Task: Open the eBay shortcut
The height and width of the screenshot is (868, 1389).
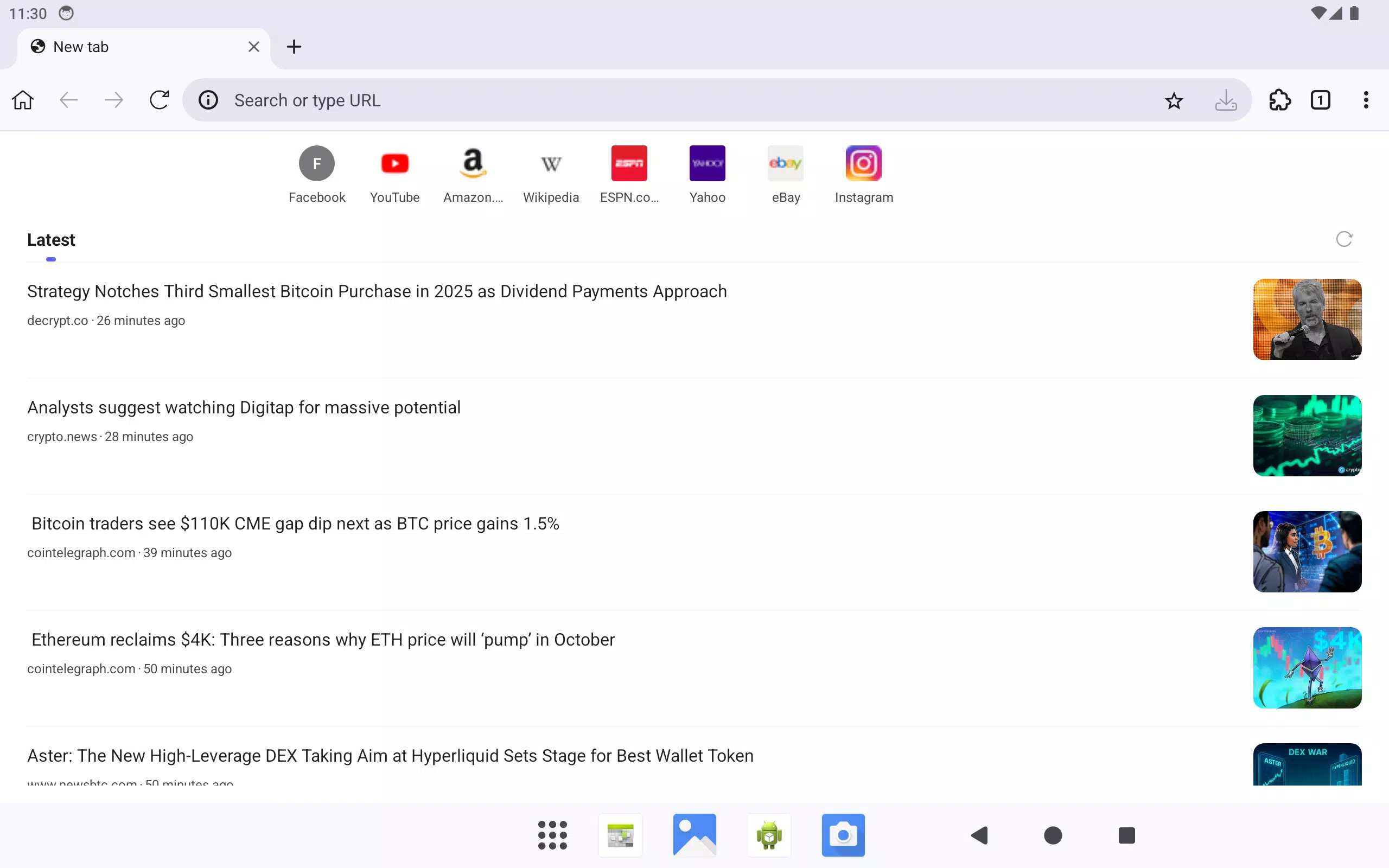Action: pos(786,175)
